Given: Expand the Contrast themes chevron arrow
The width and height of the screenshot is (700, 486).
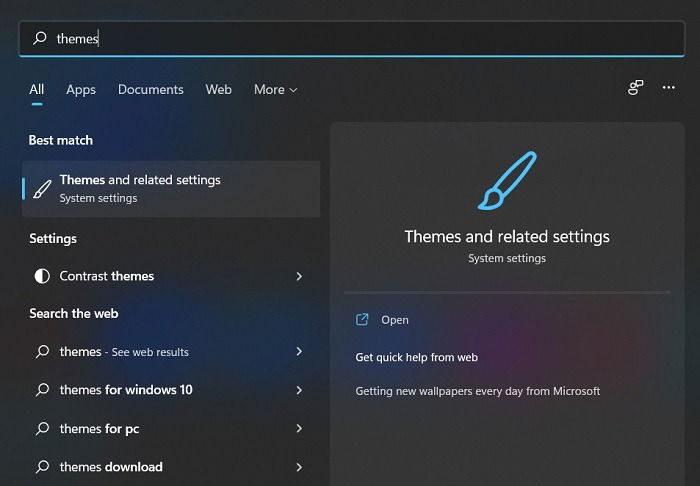Looking at the screenshot, I should pyautogui.click(x=299, y=276).
